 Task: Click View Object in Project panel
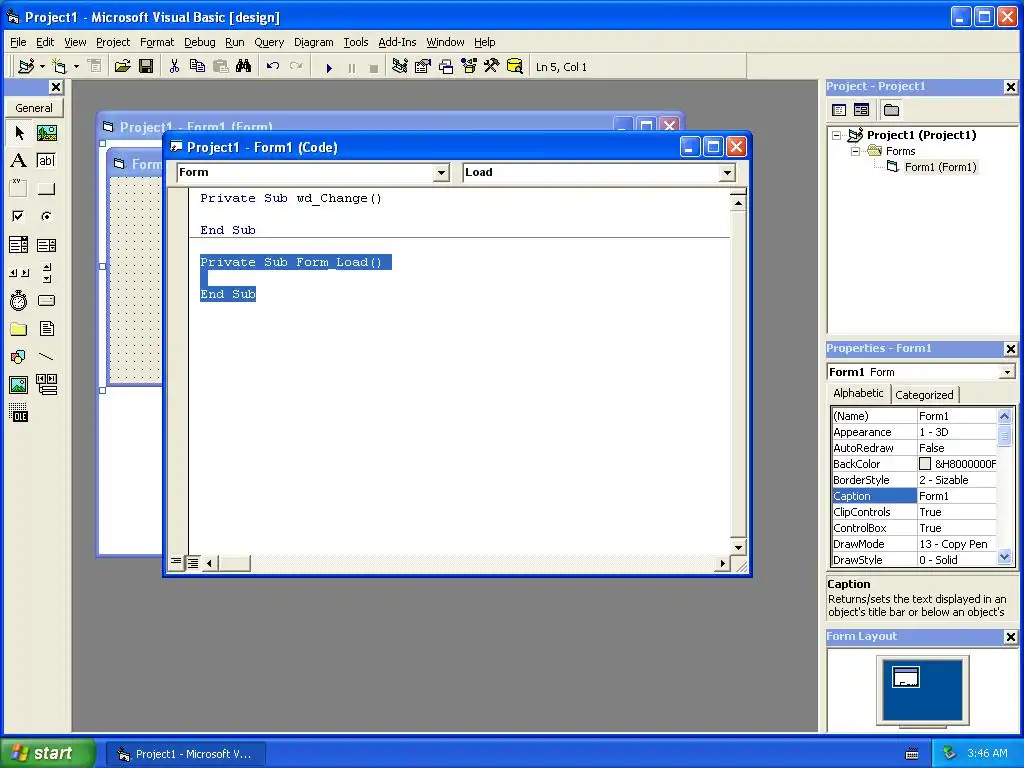[861, 110]
